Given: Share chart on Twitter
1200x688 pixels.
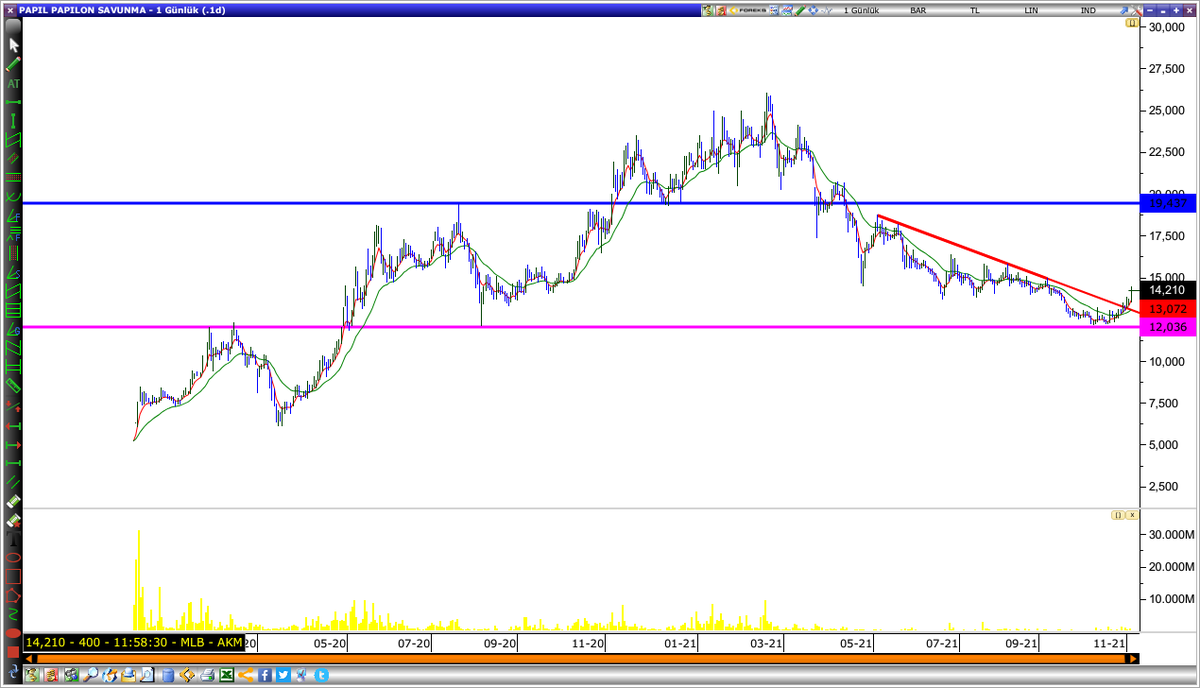Looking at the screenshot, I should 282,675.
